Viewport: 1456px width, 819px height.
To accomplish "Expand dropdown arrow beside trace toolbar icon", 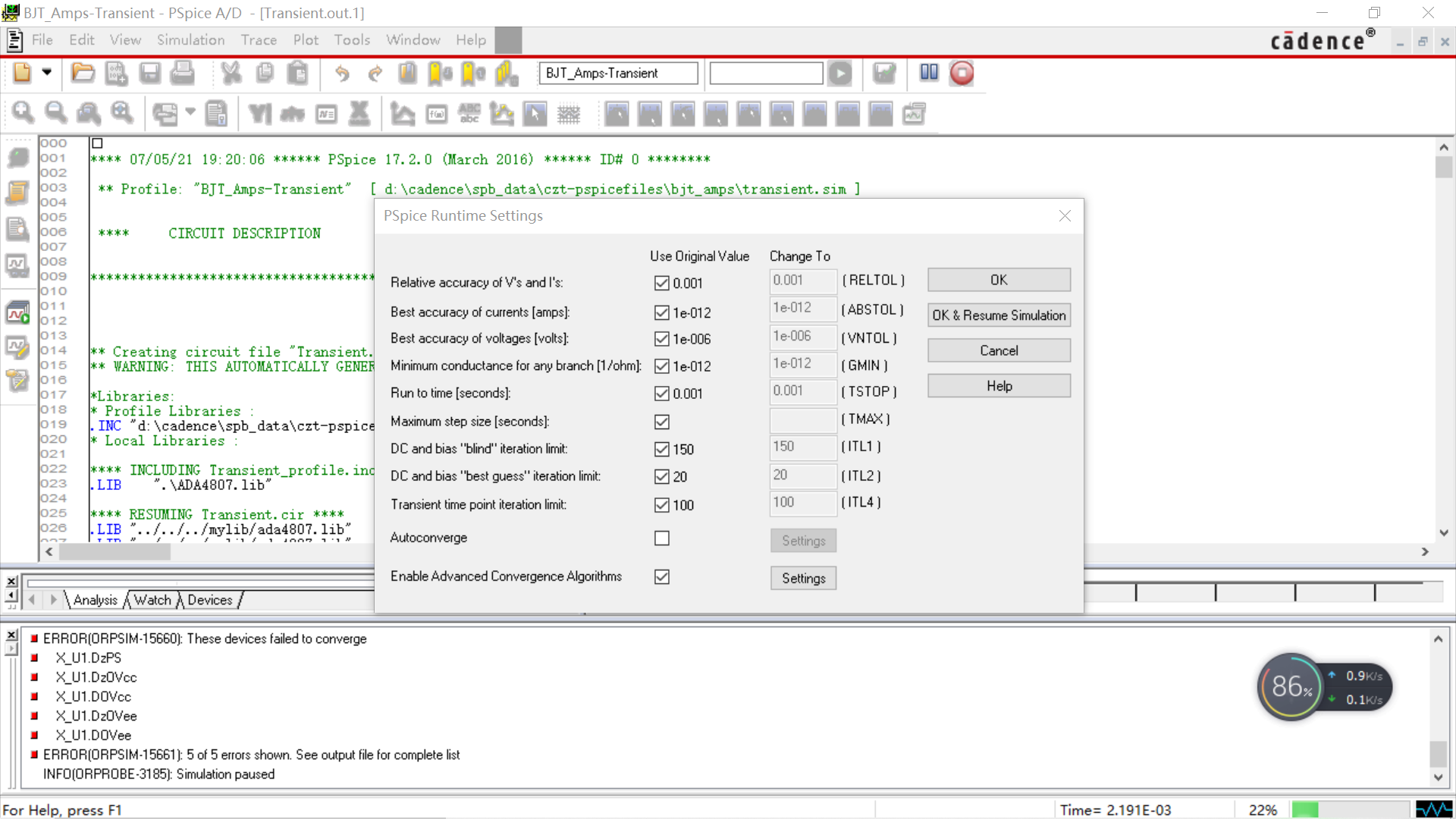I will click(190, 112).
